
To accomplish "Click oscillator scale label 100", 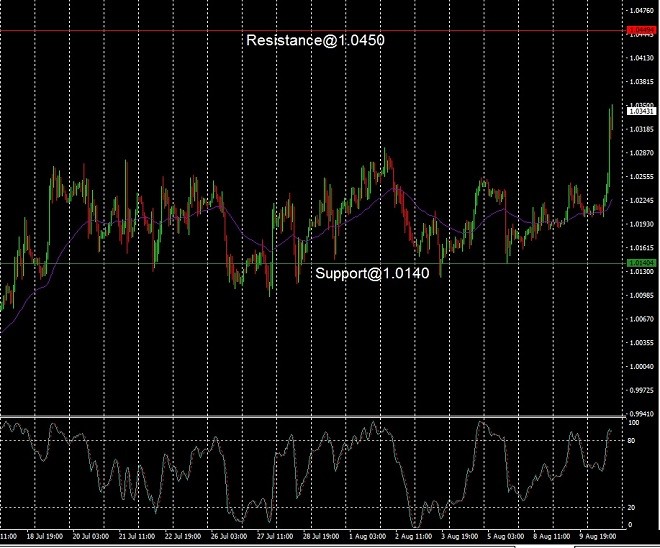I will tap(633, 423).
